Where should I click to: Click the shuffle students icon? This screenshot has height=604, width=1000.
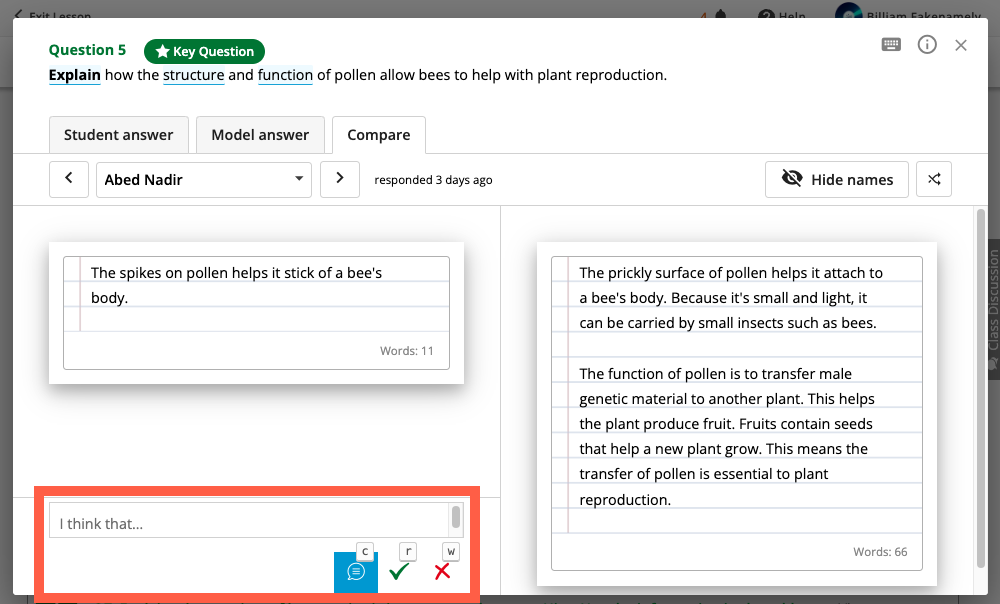tap(934, 179)
